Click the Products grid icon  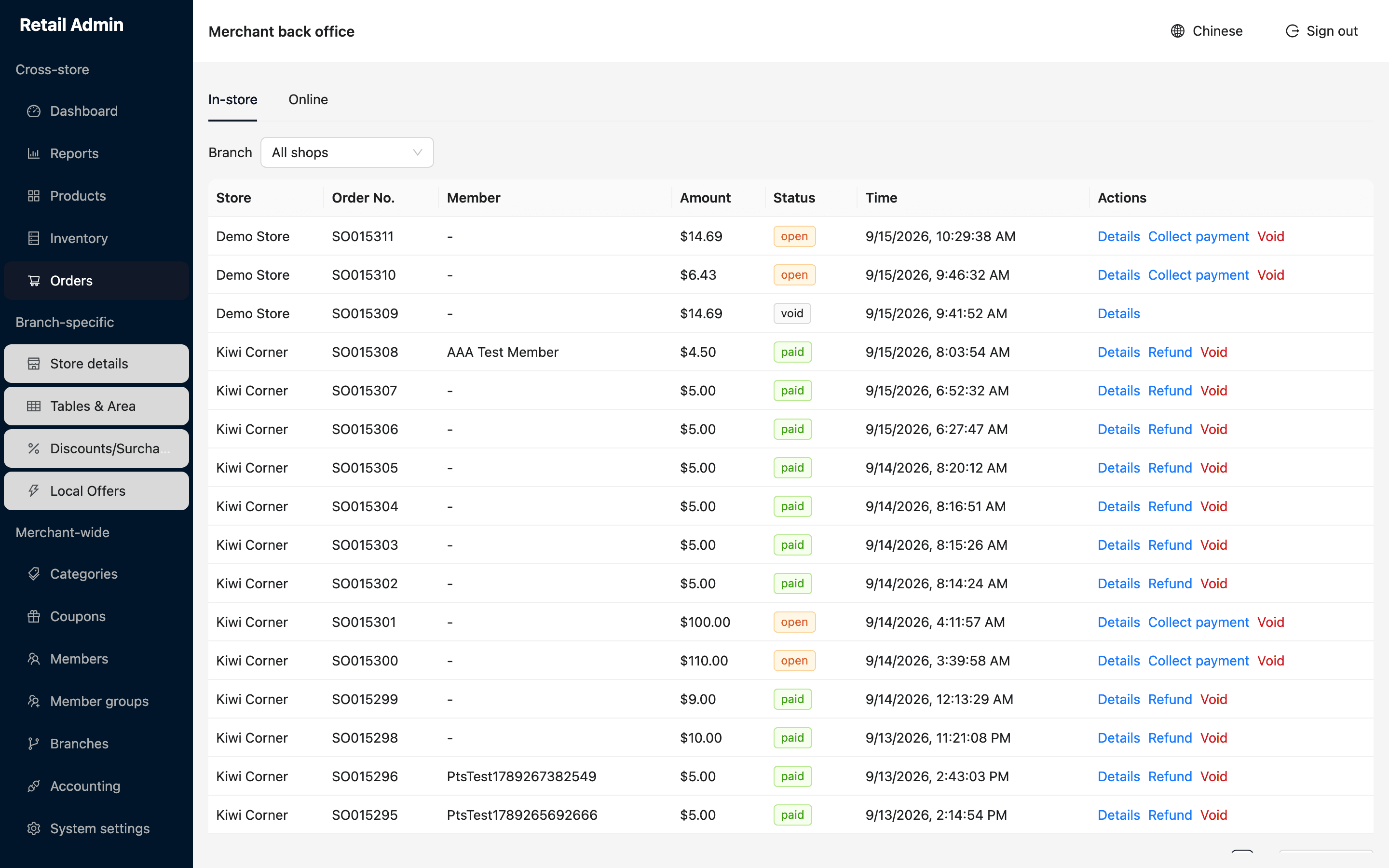[x=34, y=196]
